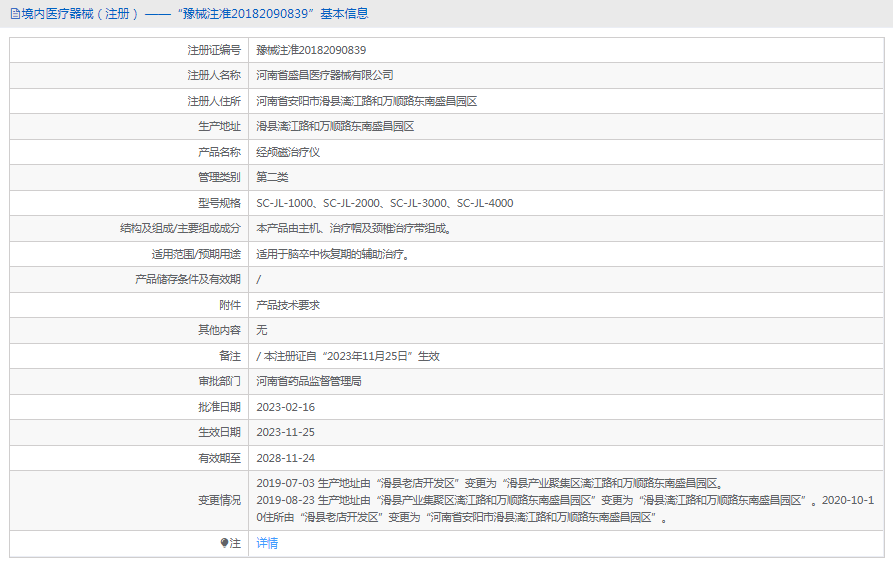Click the model list starting with SC-JL-1000
Viewport: 893px width, 567px height.
tap(384, 203)
